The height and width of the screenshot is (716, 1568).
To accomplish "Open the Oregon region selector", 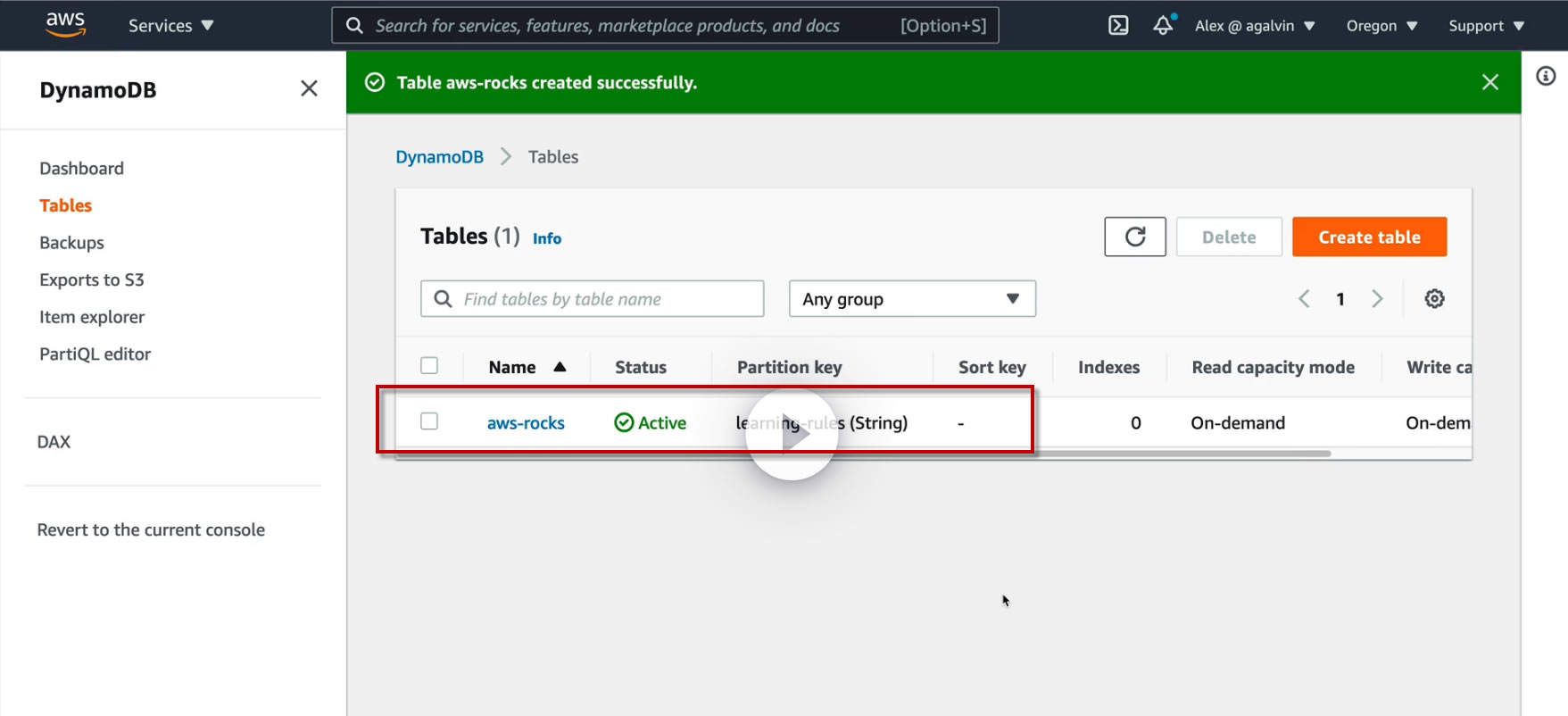I will click(1381, 26).
